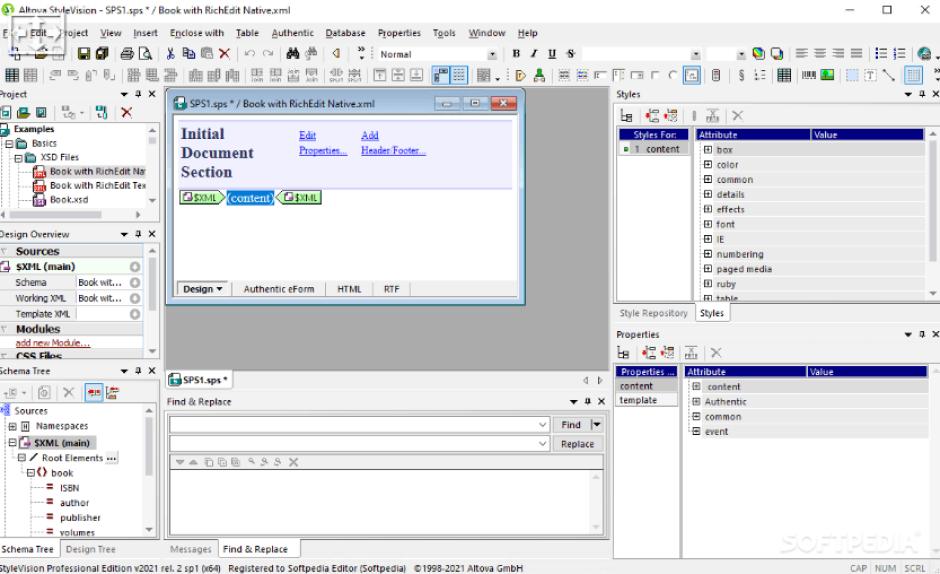Click into the Find text input field
Image resolution: width=940 pixels, height=574 pixels.
point(354,425)
